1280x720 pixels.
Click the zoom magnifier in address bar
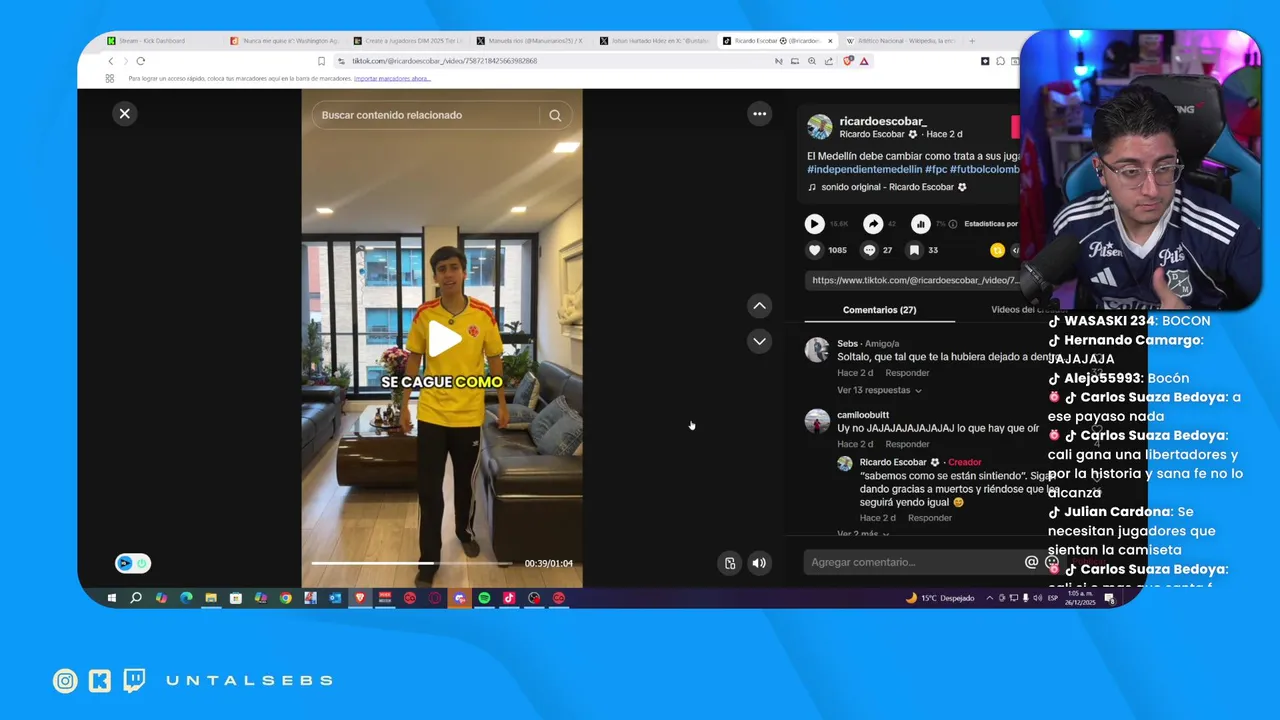pyautogui.click(x=812, y=61)
